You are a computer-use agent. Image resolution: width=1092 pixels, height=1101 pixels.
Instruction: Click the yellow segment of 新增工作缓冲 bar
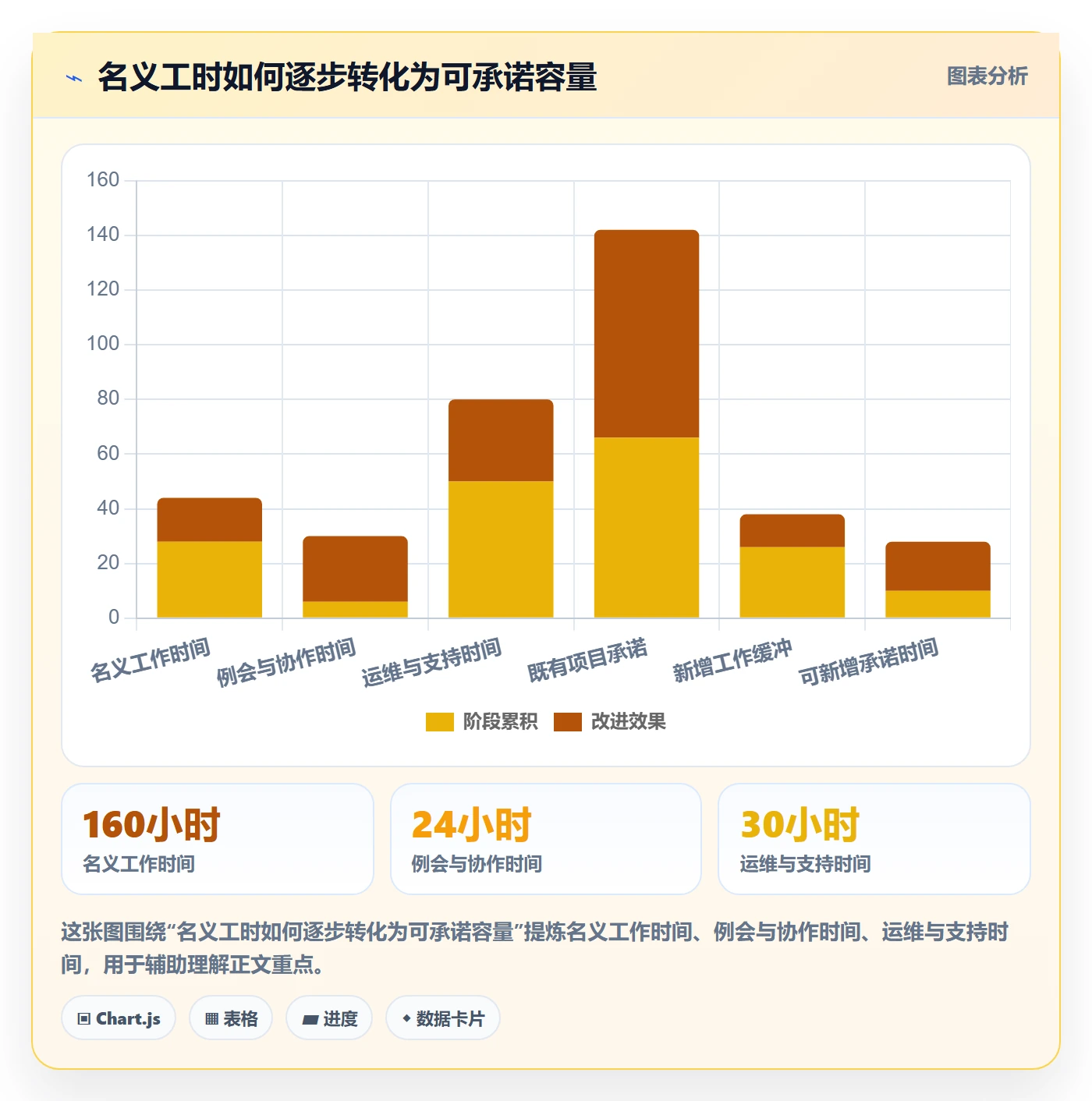coord(792,582)
